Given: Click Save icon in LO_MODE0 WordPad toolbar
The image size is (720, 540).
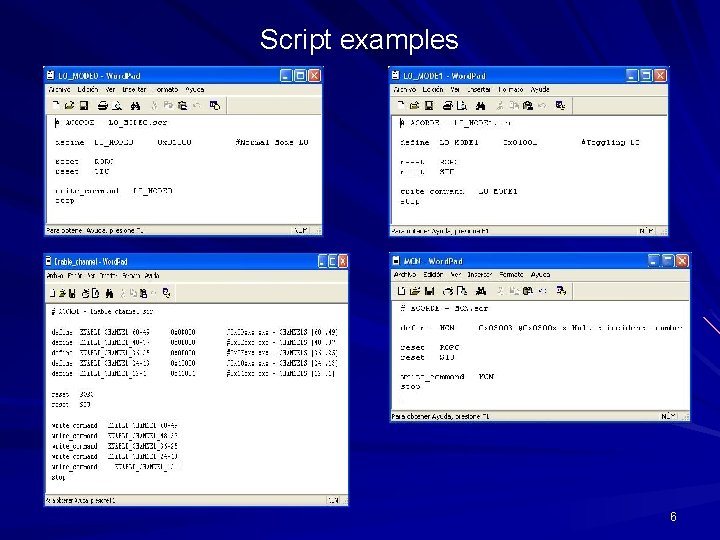Looking at the screenshot, I should click(x=84, y=106).
